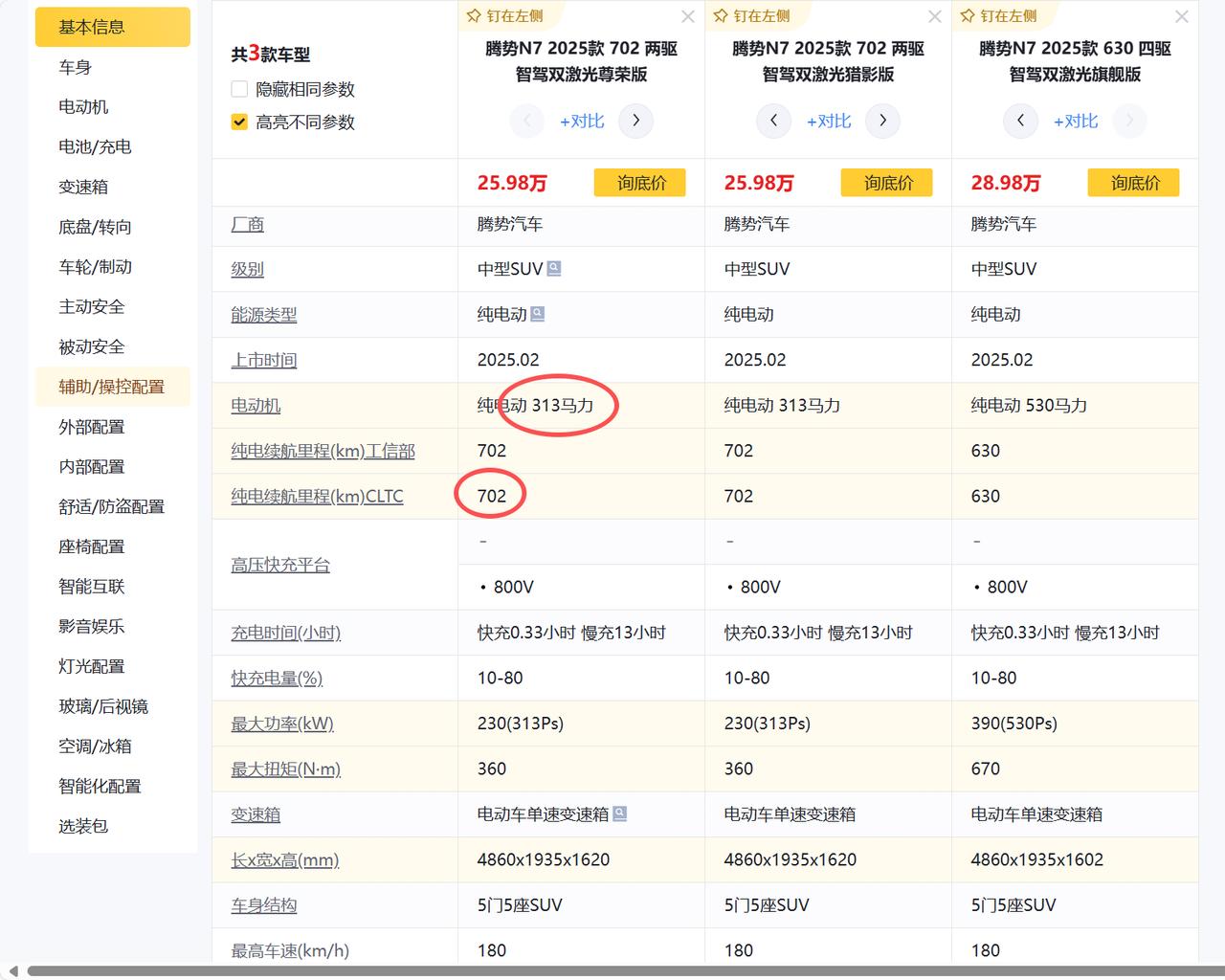Remove the 旗舰版 column via its close icon

[x=1181, y=16]
